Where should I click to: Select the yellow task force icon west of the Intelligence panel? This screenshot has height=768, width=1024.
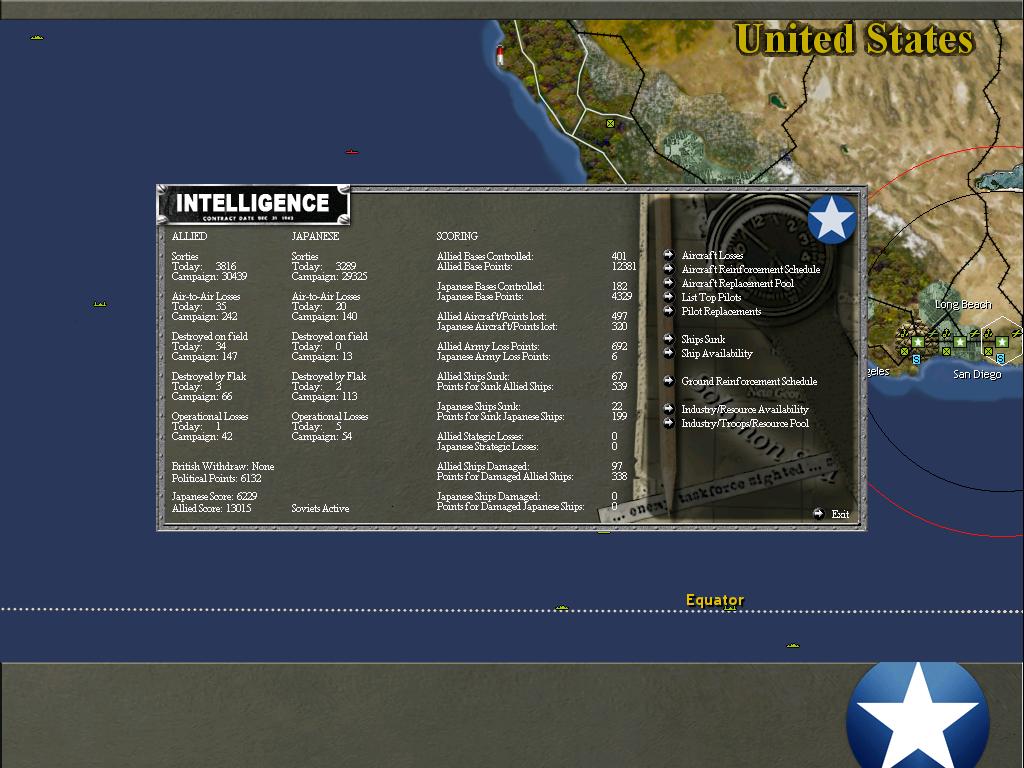(x=100, y=304)
